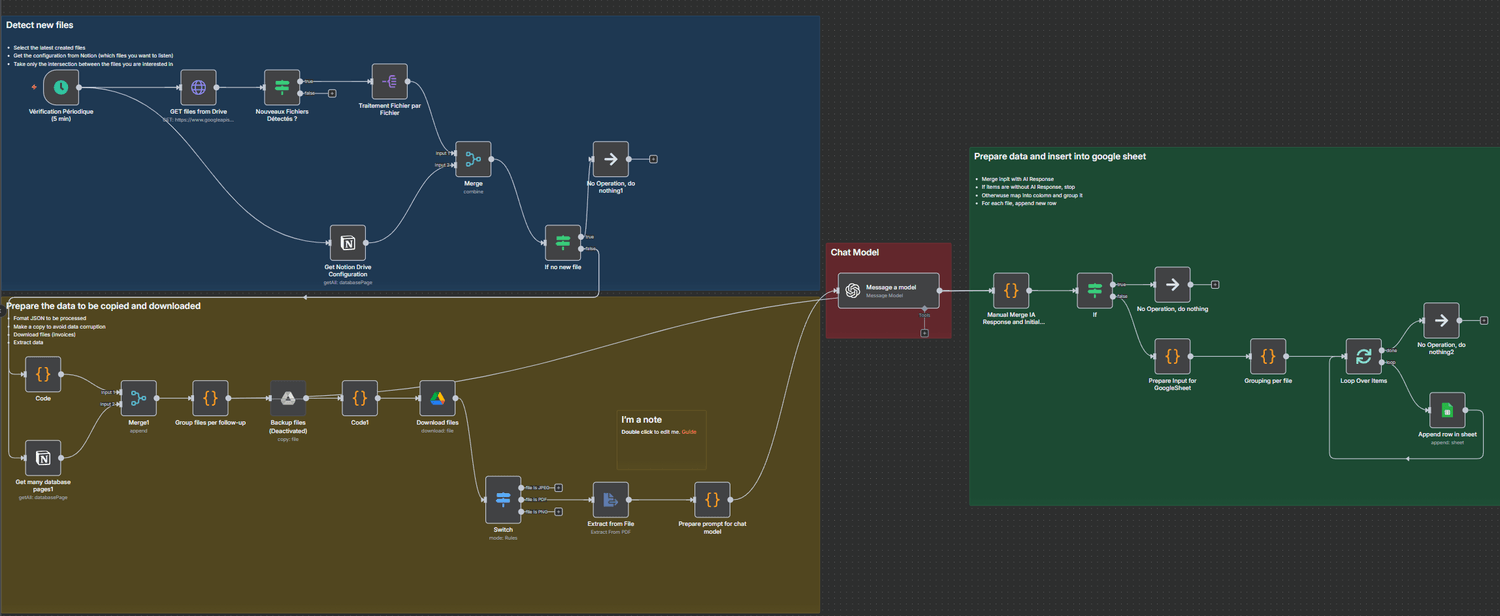Select the Vérification Périodique schedule trigger node

pos(61,88)
